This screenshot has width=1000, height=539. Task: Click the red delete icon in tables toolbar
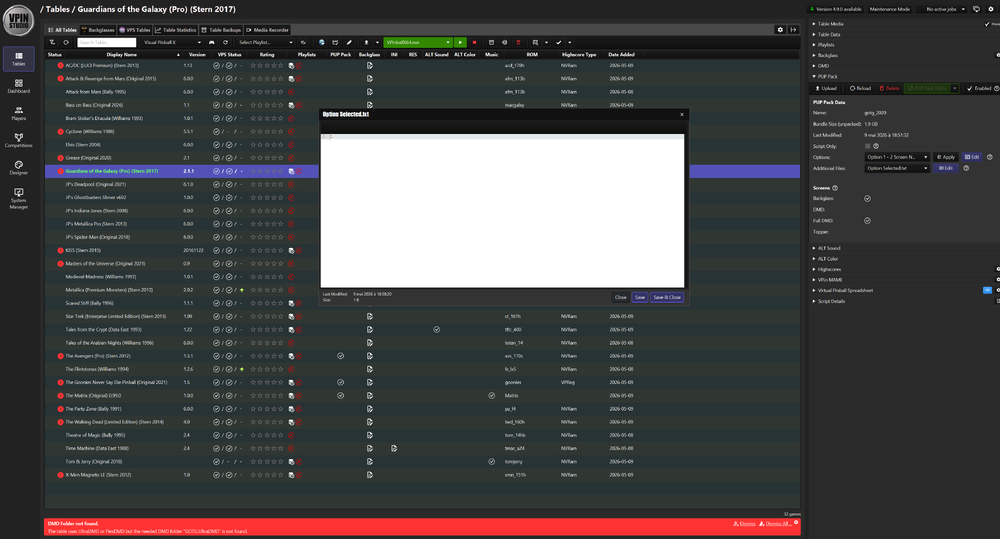518,42
